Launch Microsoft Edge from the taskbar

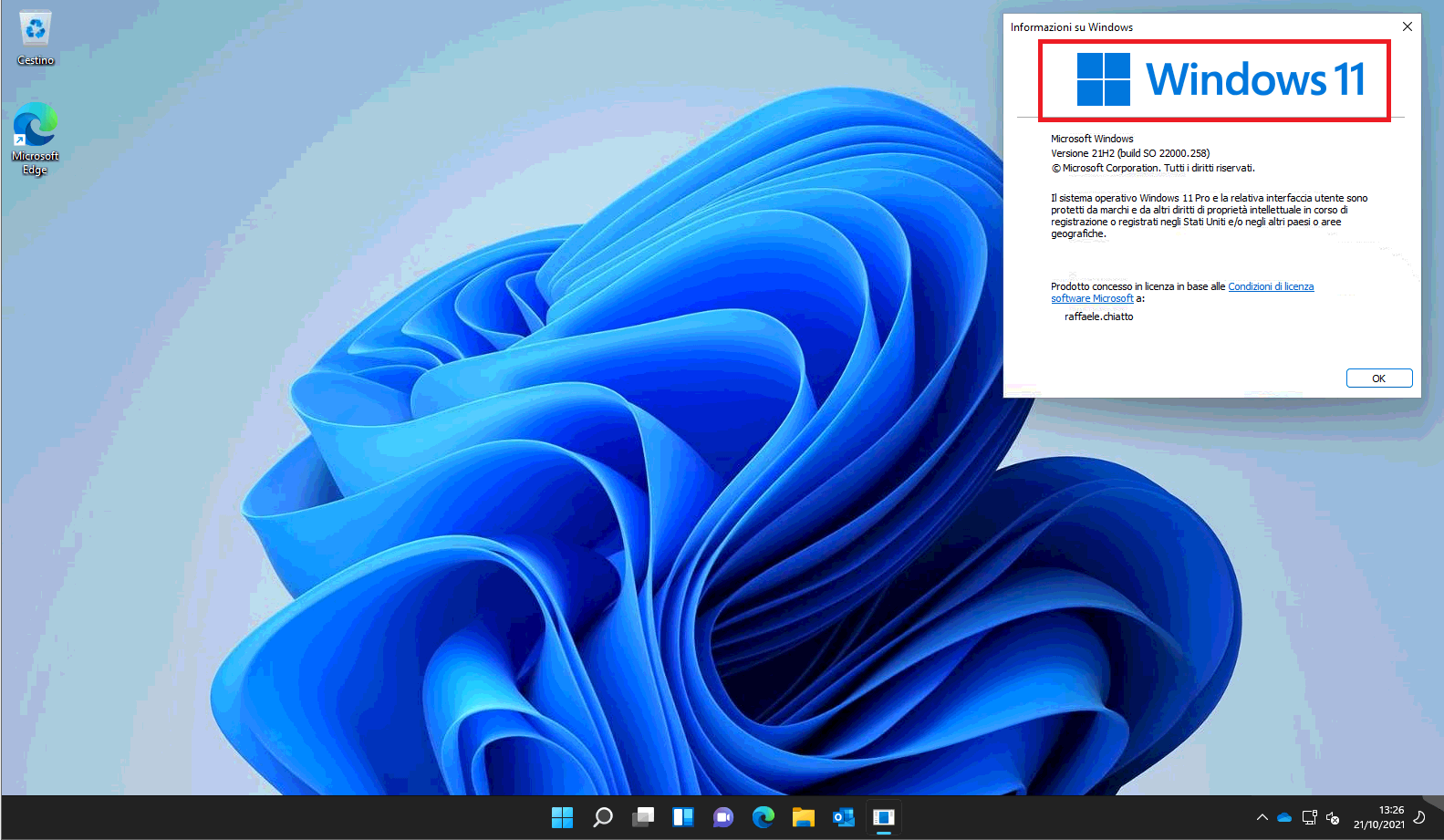764,817
